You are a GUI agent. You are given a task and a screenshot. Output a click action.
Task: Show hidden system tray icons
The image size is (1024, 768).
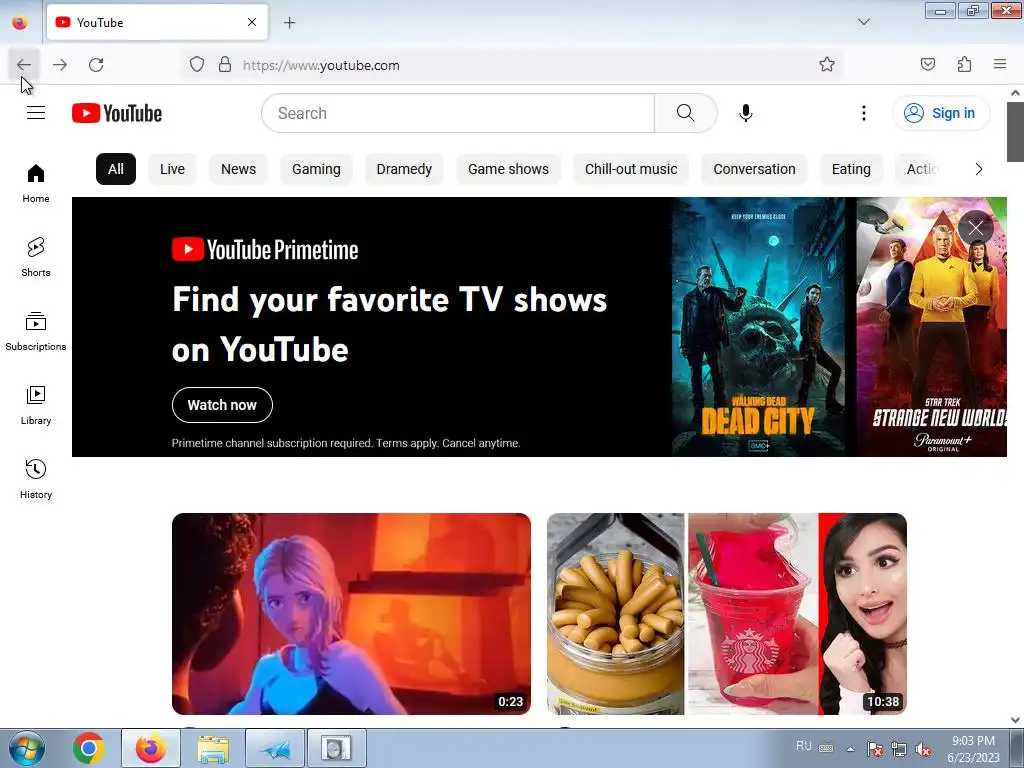click(850, 749)
